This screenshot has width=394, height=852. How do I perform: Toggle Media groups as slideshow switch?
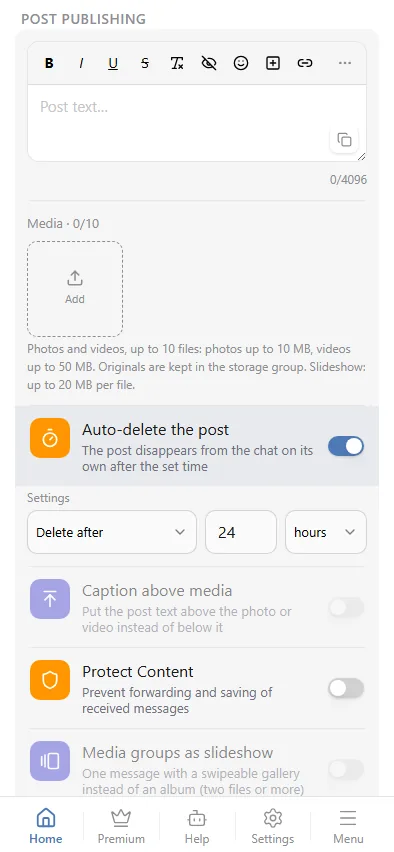[x=346, y=769]
